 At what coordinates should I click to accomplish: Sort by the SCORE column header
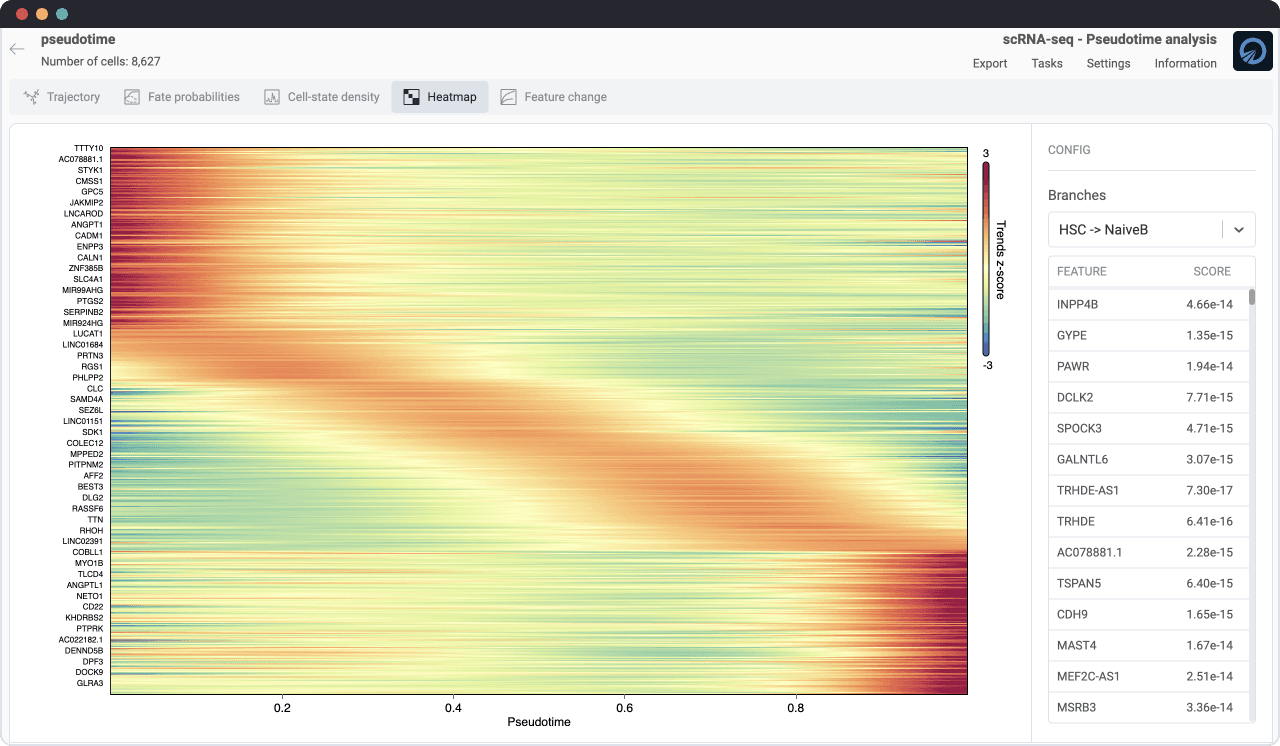1211,271
